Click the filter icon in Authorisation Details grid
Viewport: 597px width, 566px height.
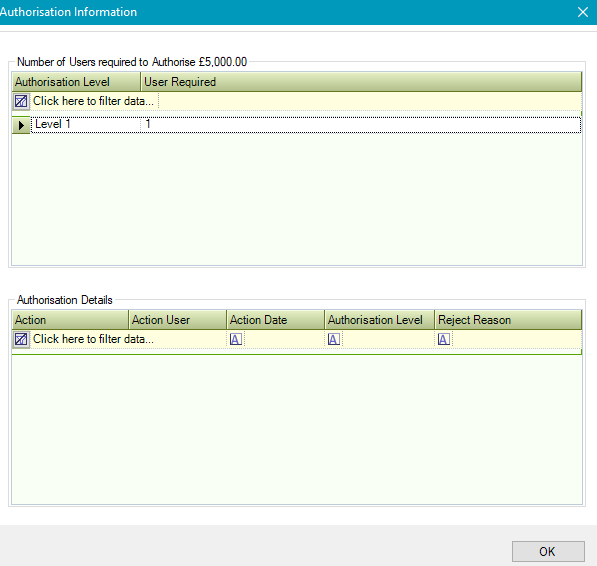point(21,339)
